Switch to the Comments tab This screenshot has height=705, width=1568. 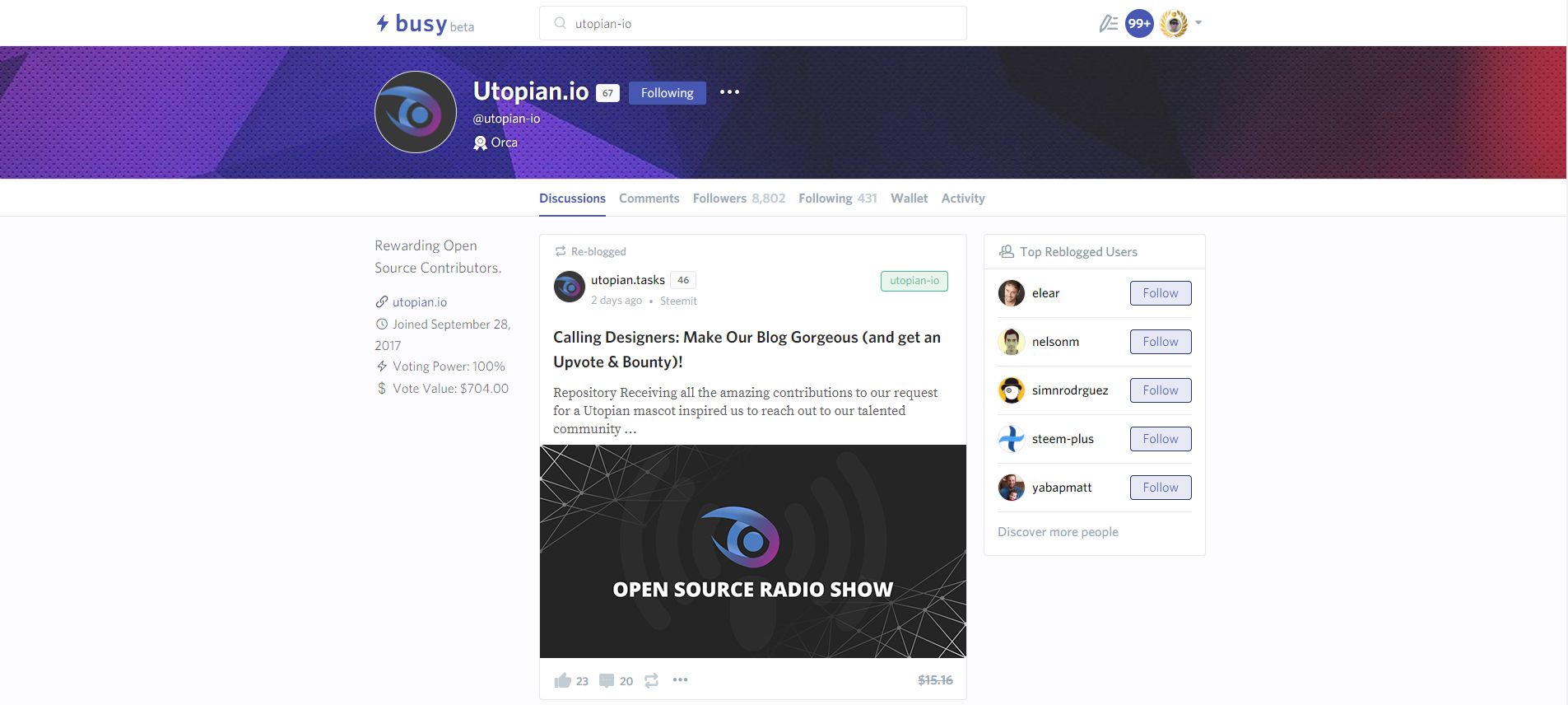(x=649, y=198)
